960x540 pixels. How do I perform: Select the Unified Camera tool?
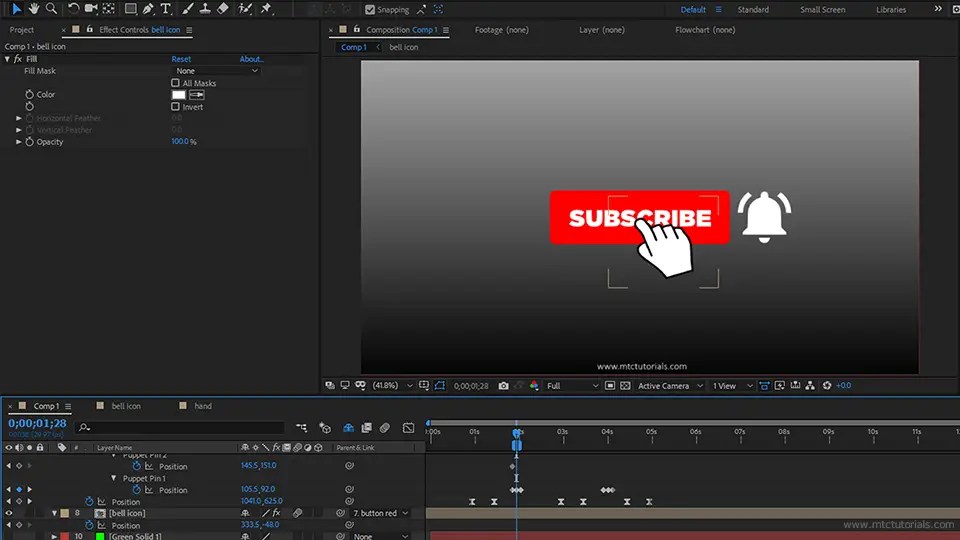(x=91, y=9)
